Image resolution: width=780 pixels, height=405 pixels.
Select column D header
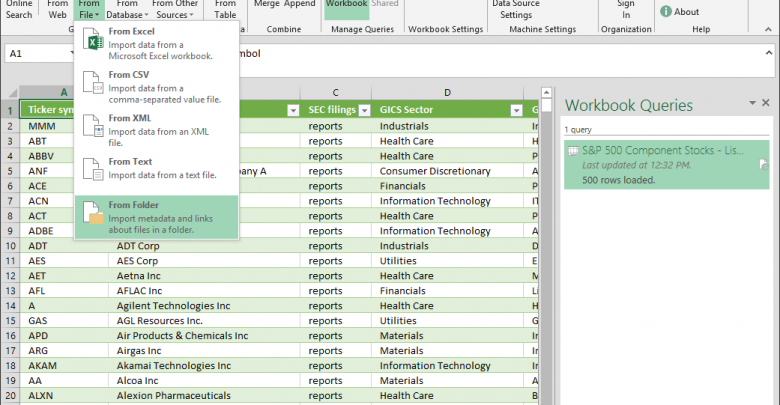447,93
